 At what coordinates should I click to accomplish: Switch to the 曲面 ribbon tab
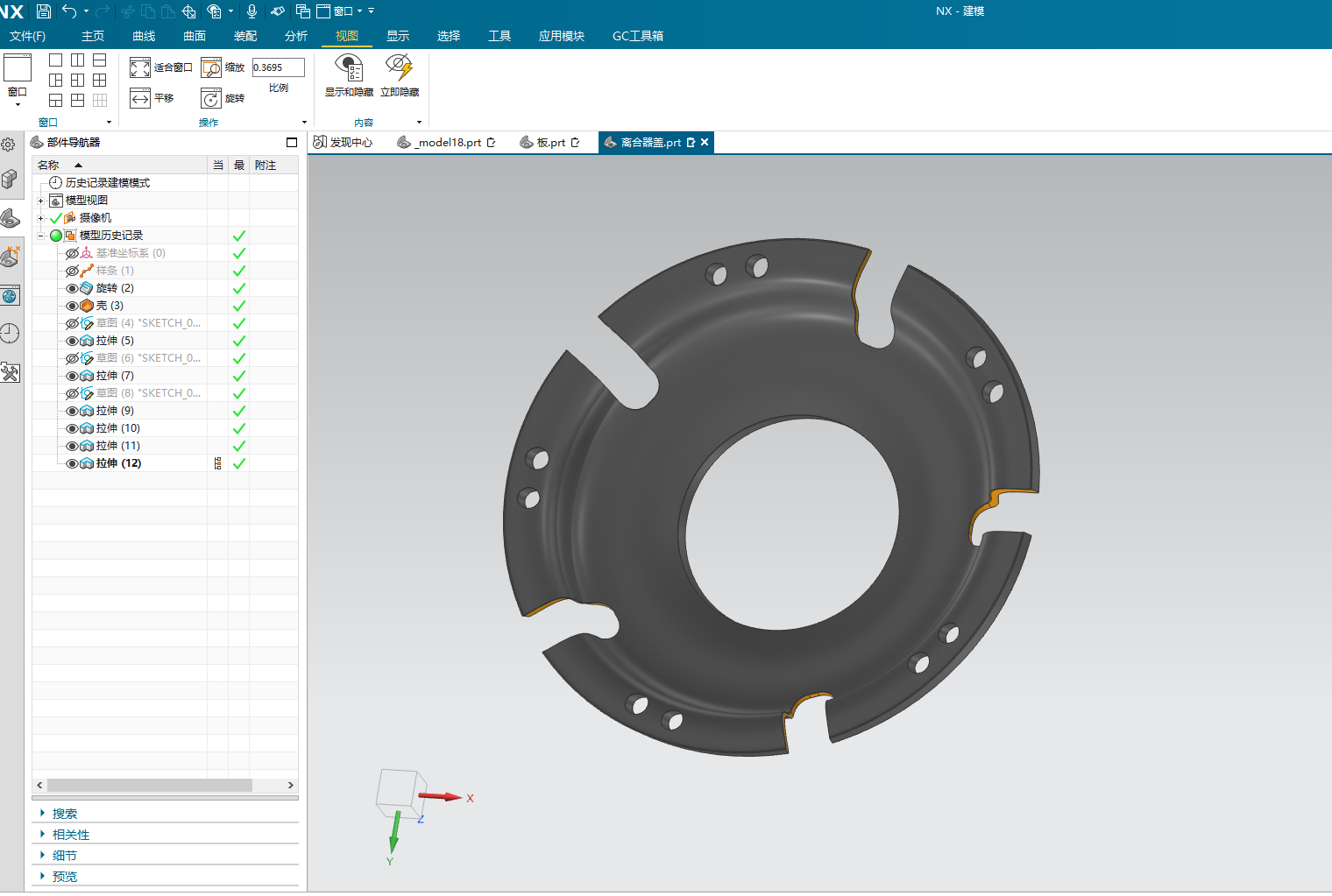pyautogui.click(x=195, y=36)
